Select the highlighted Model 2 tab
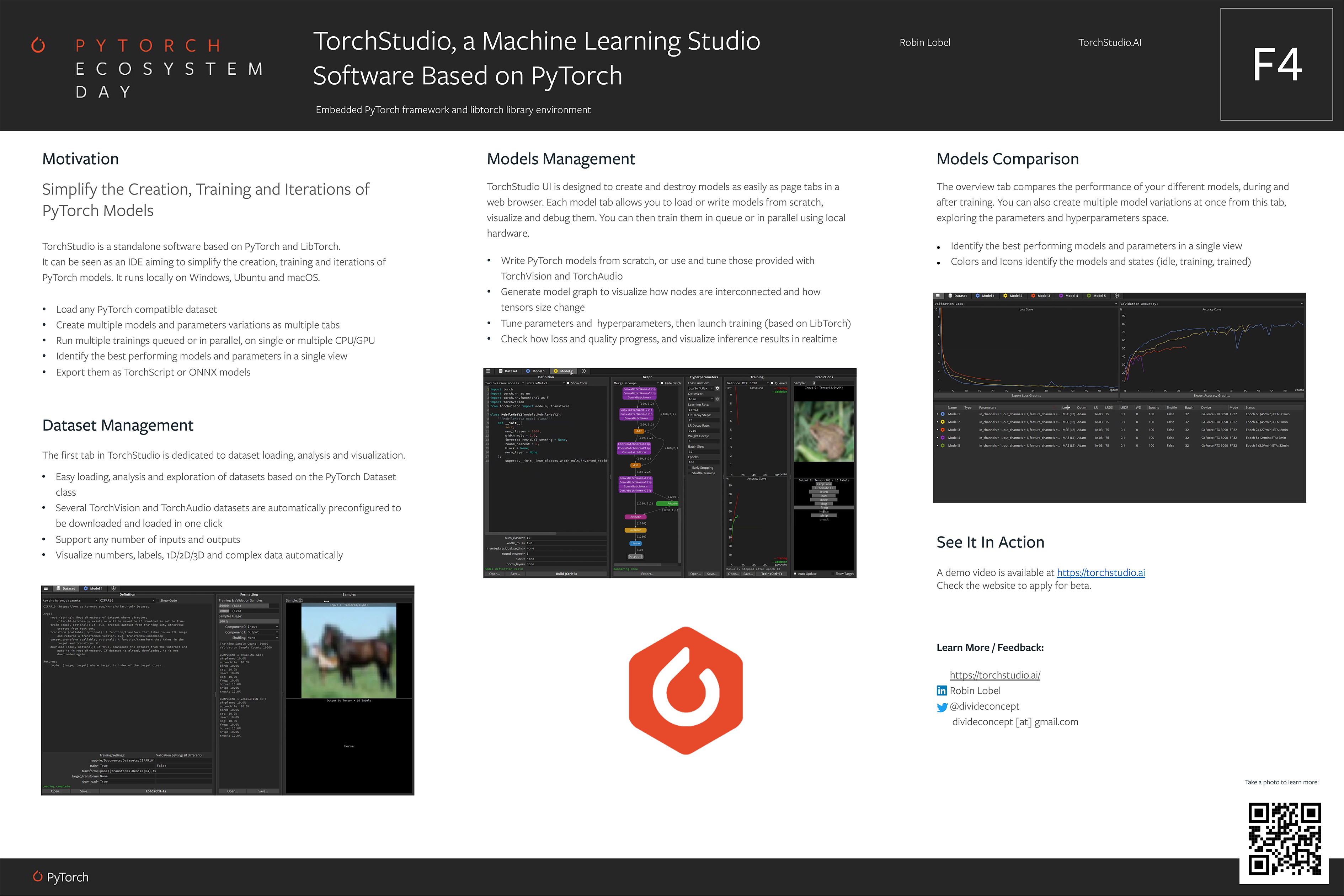Screen dimensions: 1344x896 563,372
